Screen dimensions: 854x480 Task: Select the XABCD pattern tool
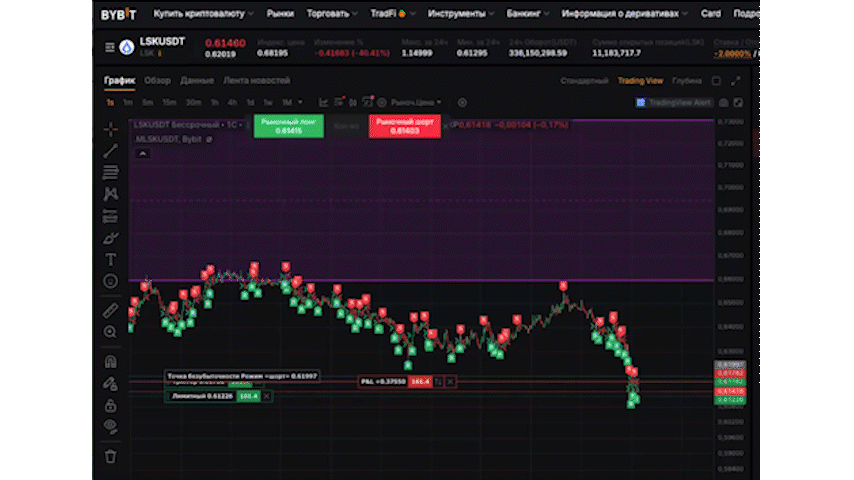point(111,194)
